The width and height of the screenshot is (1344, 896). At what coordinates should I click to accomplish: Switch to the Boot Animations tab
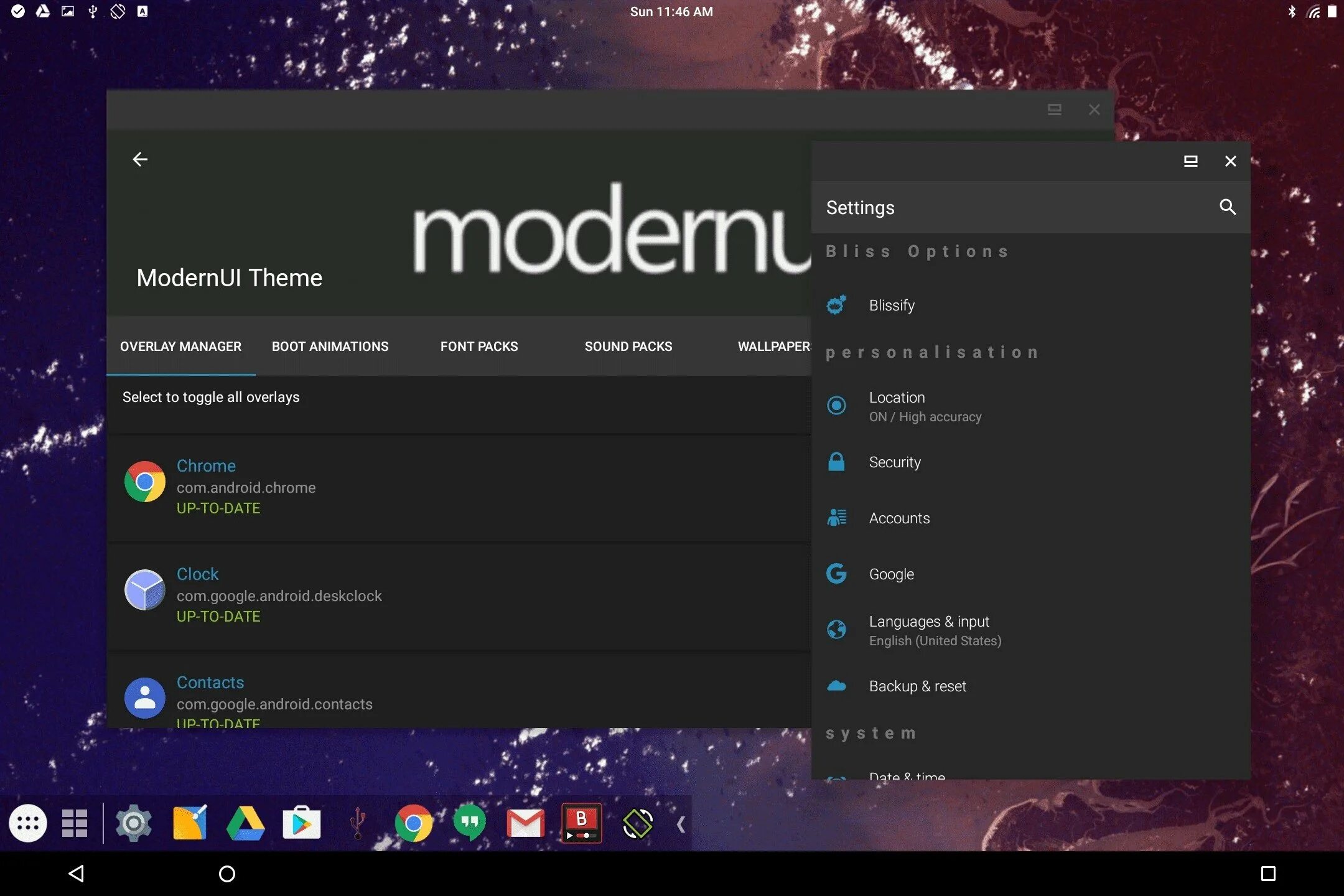330,347
